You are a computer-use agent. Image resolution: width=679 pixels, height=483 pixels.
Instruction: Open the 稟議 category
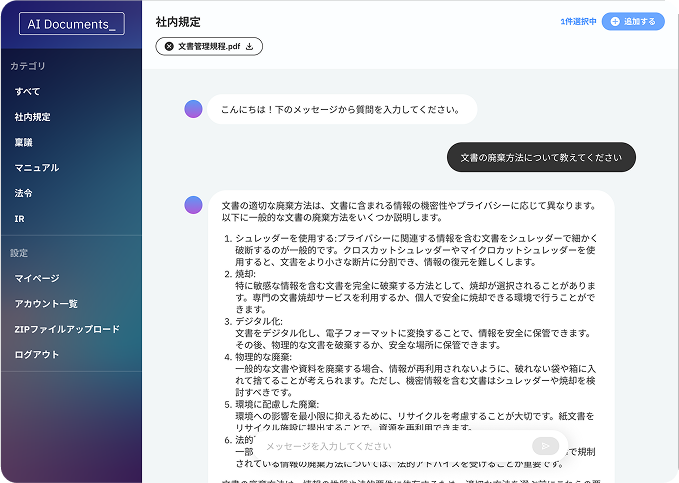24,142
